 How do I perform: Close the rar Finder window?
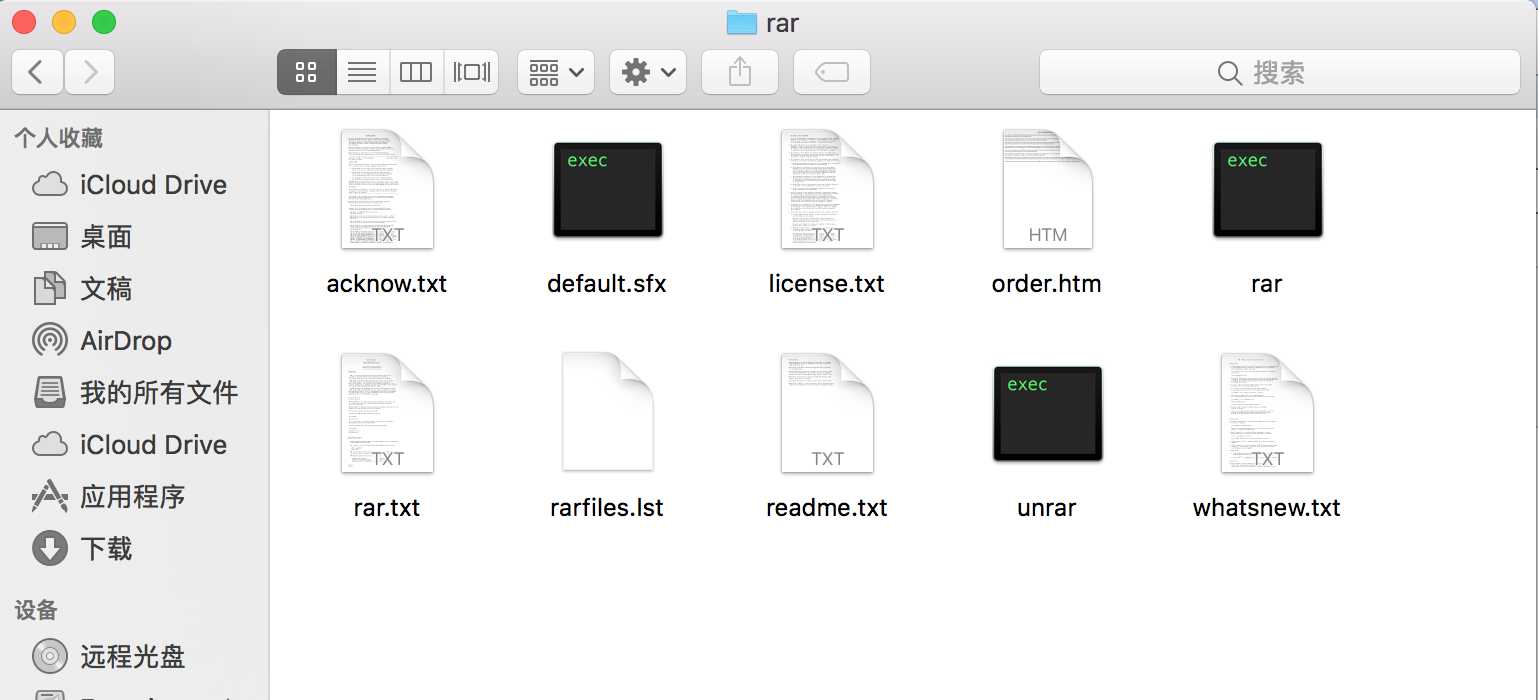pyautogui.click(x=24, y=22)
